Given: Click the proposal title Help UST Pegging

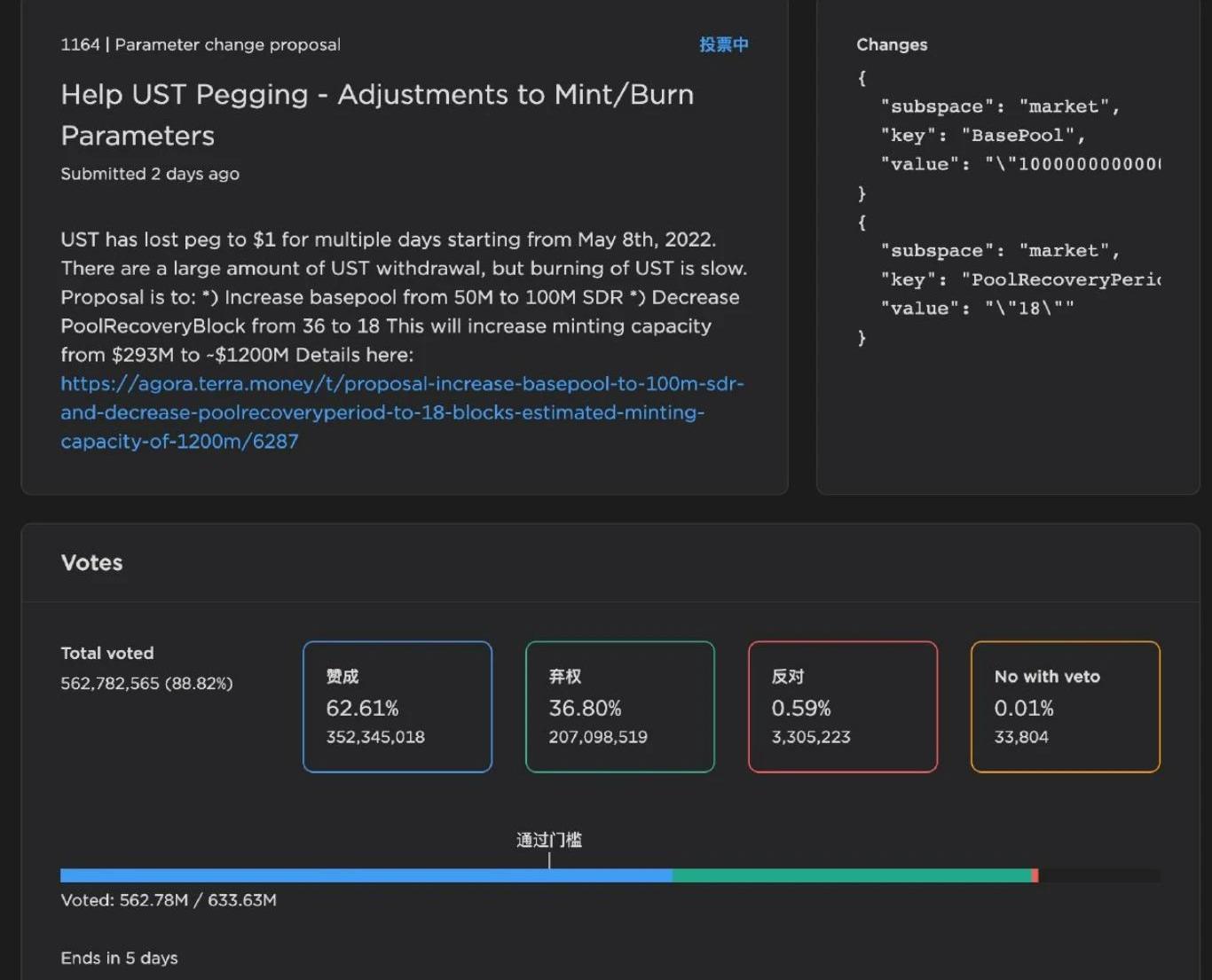Looking at the screenshot, I should point(377,114).
